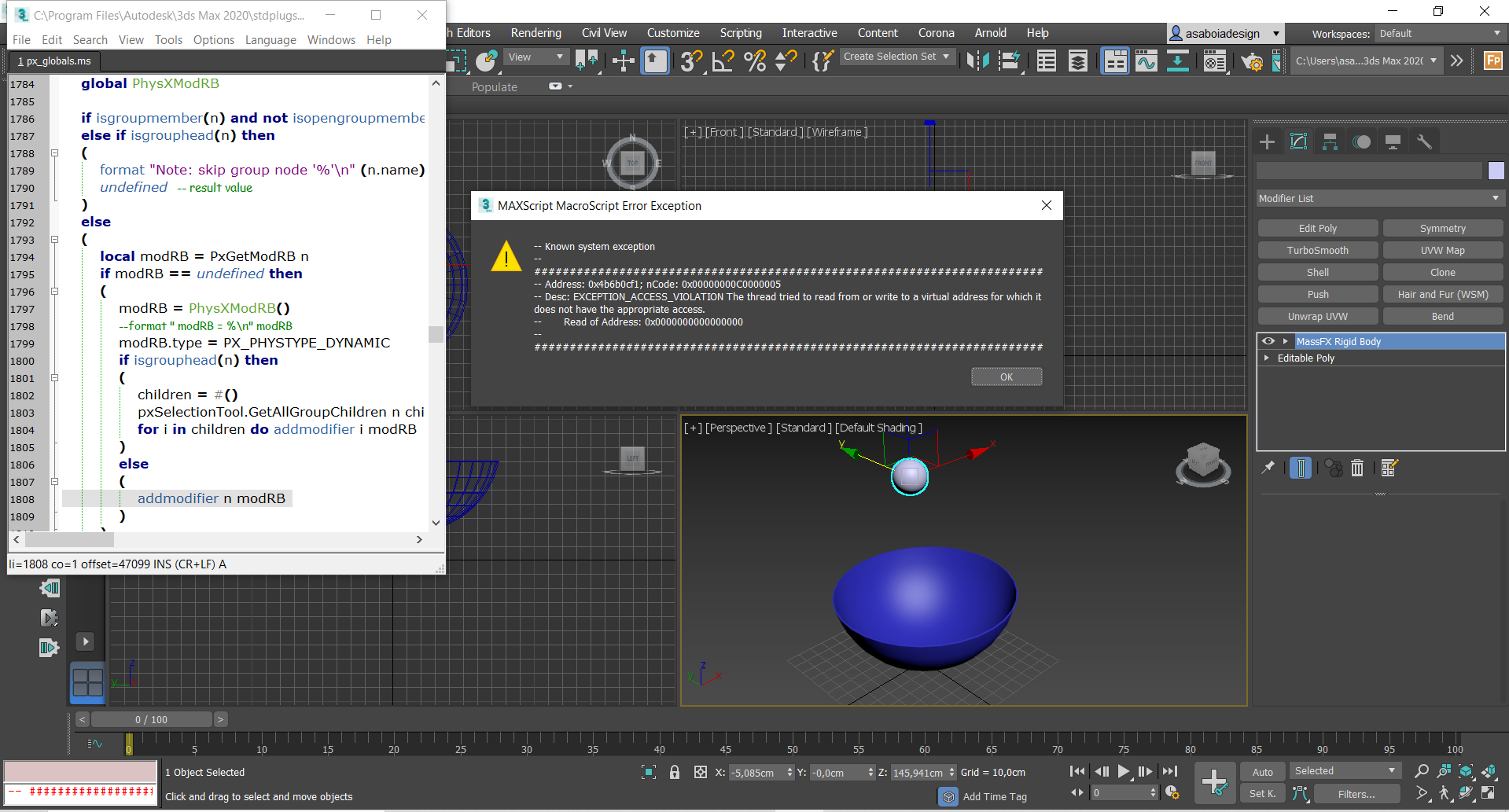Toggle Angle Snap in main toolbar
1509x812 pixels.
723,61
